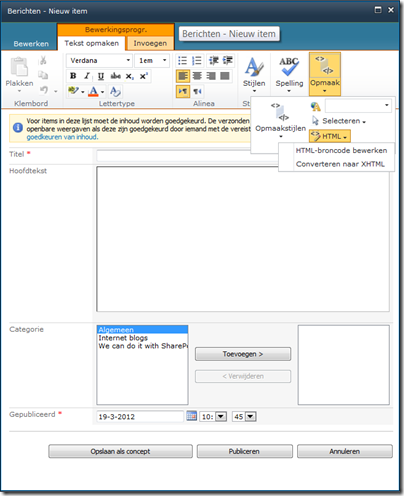Justify the text alignment

point(225,76)
